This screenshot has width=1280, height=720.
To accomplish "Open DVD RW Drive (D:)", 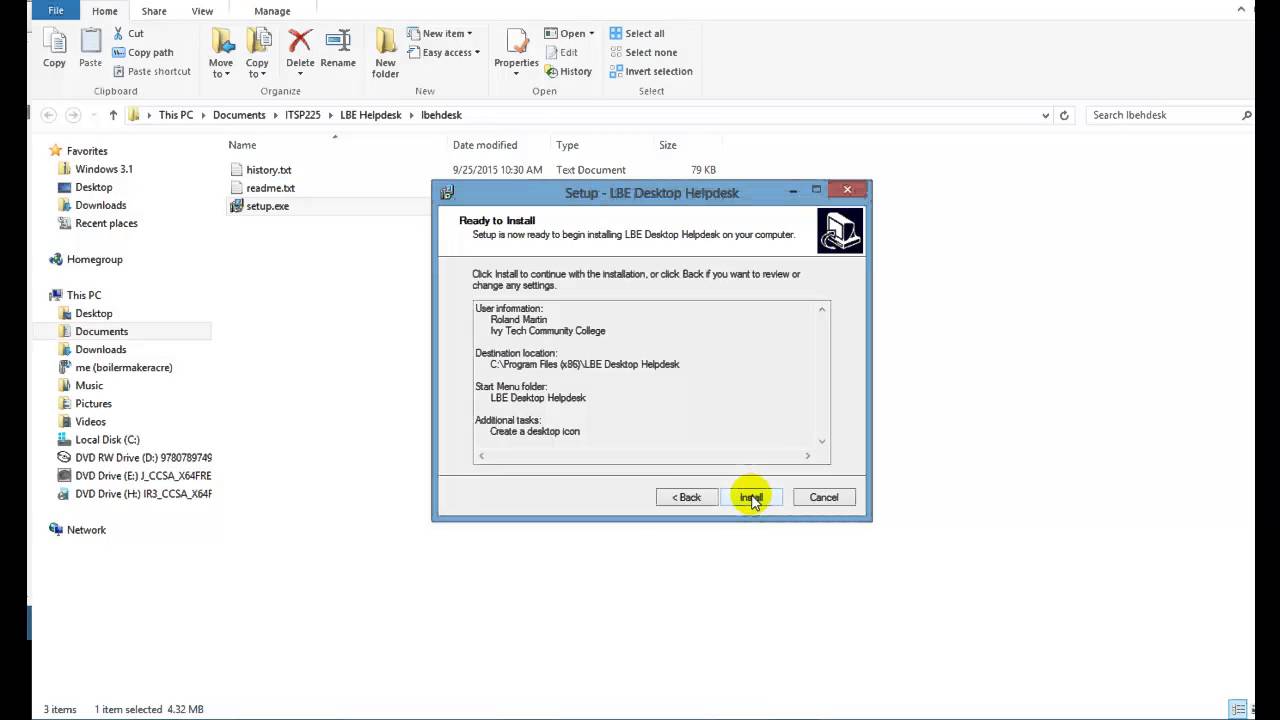I will pyautogui.click(x=134, y=457).
